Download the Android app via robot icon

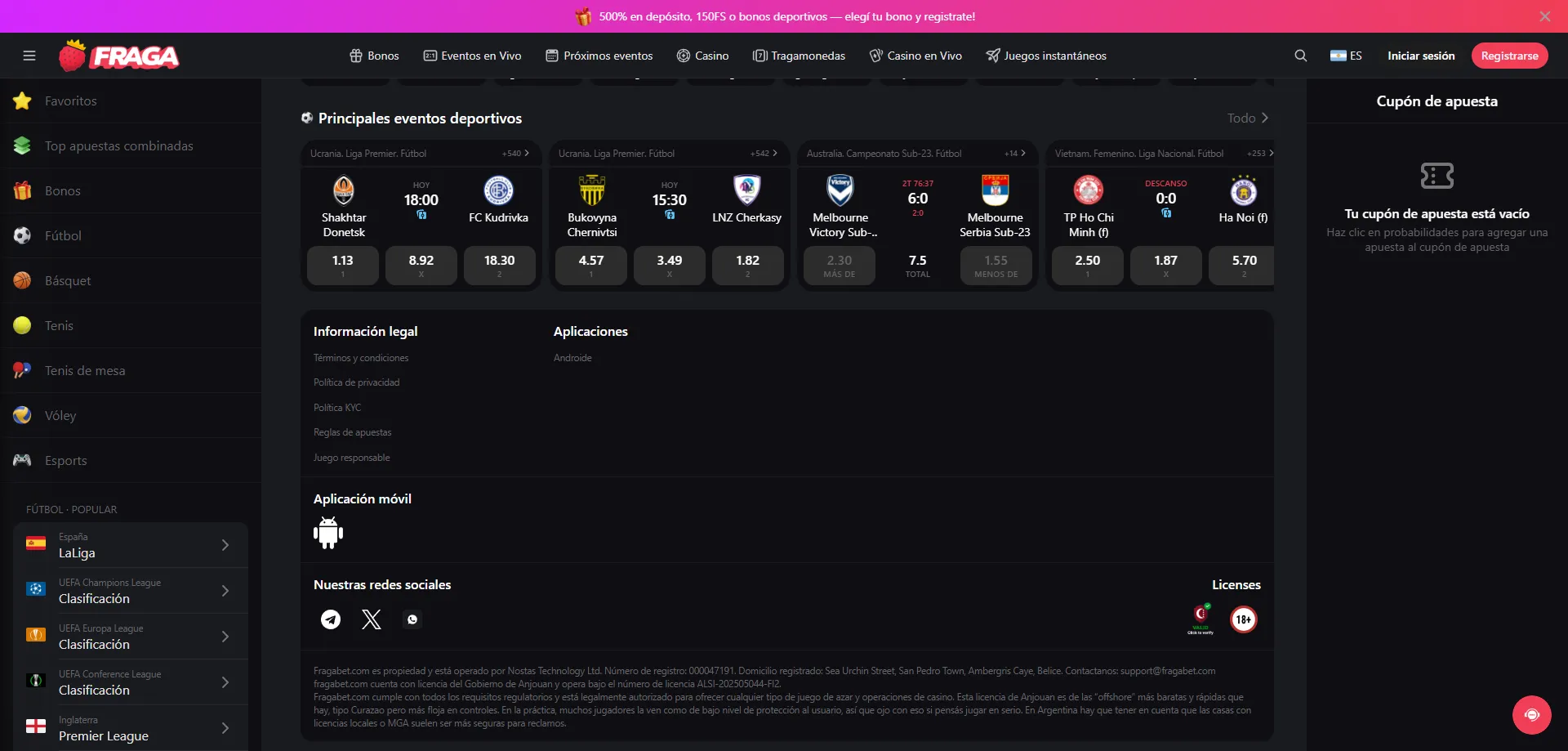[328, 533]
